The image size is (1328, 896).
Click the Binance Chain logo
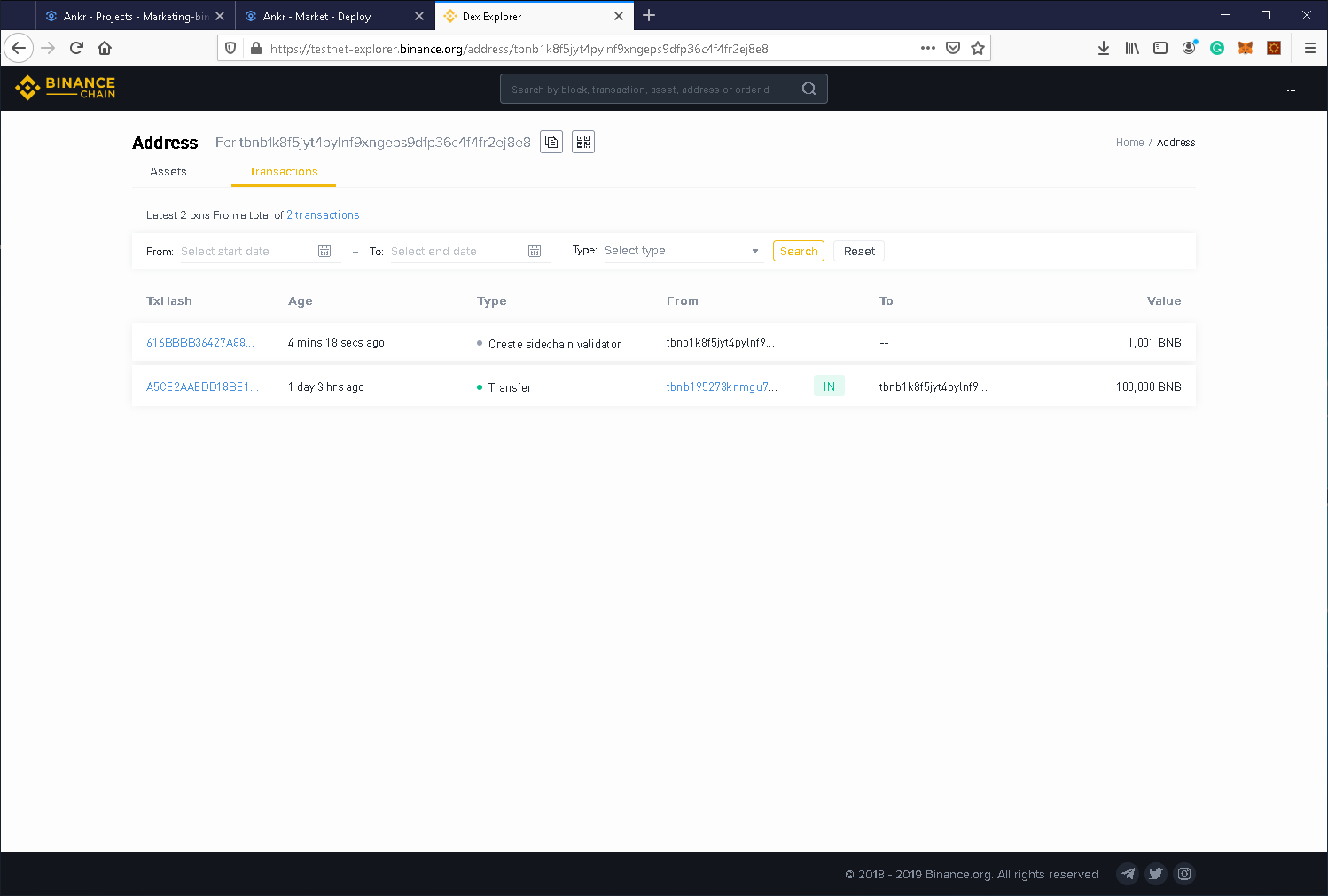(x=66, y=88)
